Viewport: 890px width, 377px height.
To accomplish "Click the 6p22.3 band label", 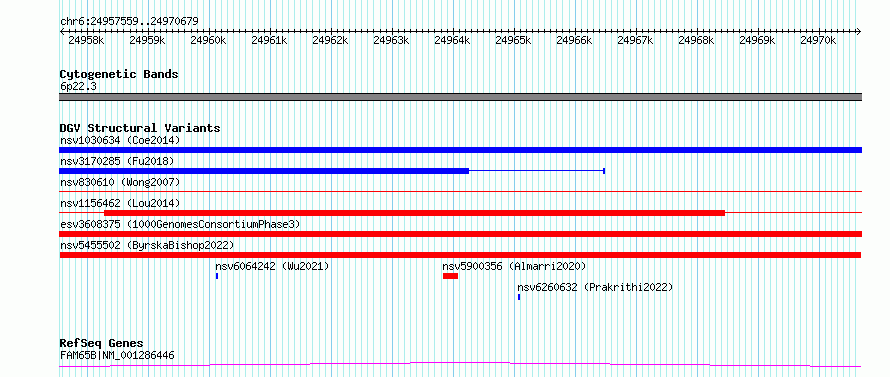I will pos(78,86).
